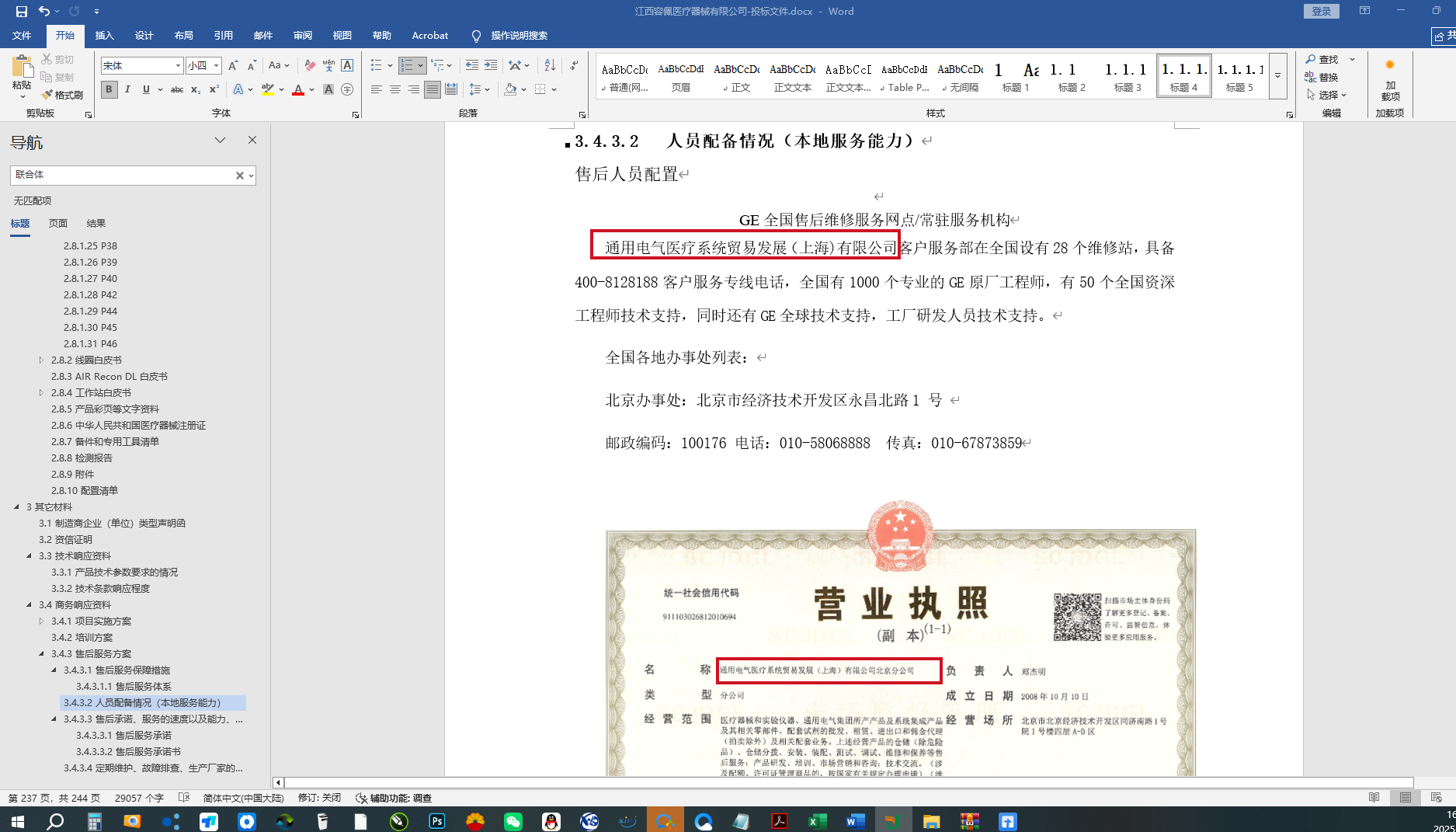Collapse the '3 其它材料' heading in navigation
Viewport: 1456px width, 832px height.
(16, 507)
